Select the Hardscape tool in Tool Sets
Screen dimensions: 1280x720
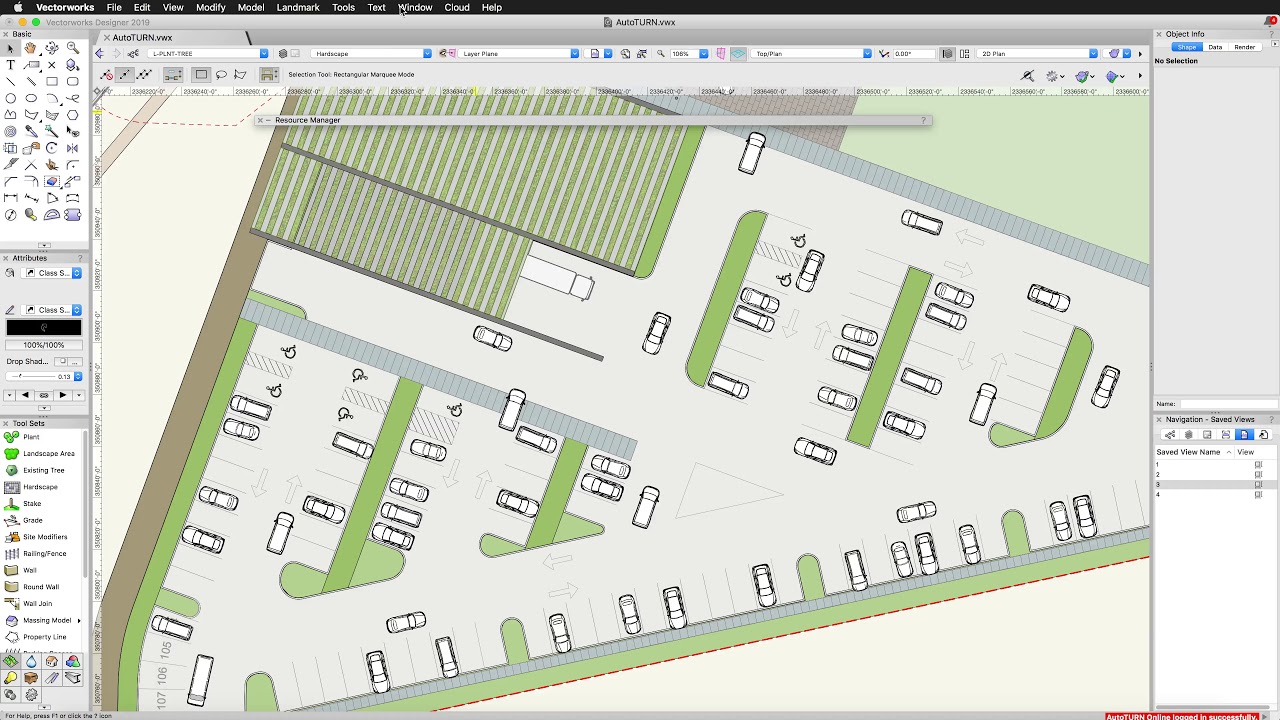(x=32, y=487)
